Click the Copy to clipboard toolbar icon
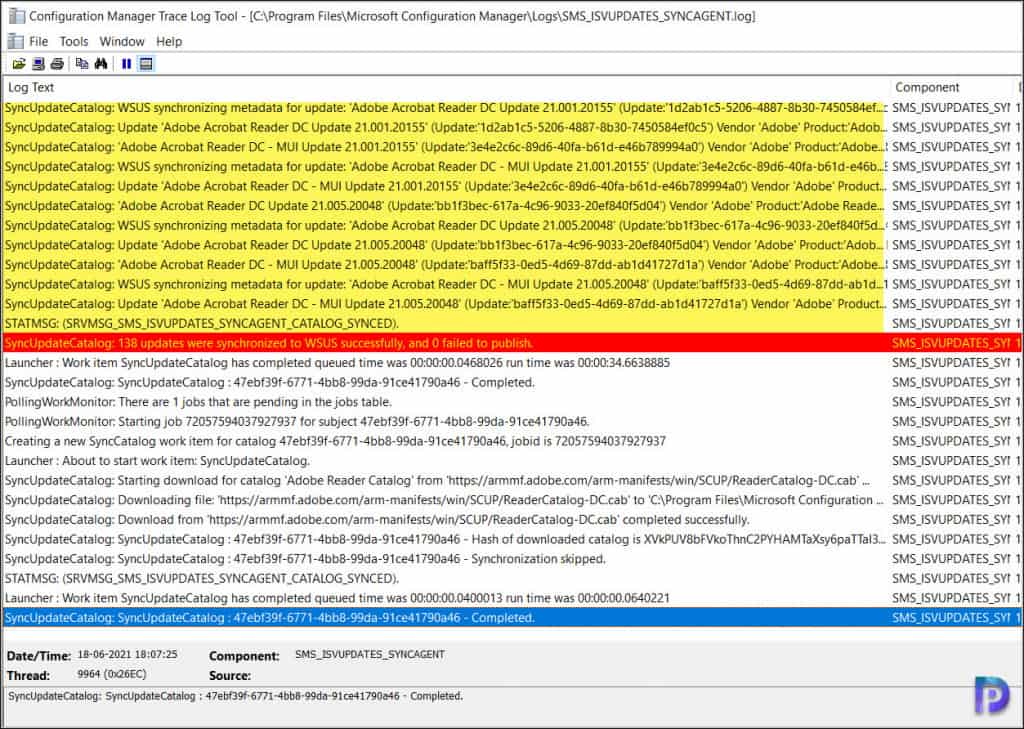Screen dimensions: 1024x729 coord(82,63)
